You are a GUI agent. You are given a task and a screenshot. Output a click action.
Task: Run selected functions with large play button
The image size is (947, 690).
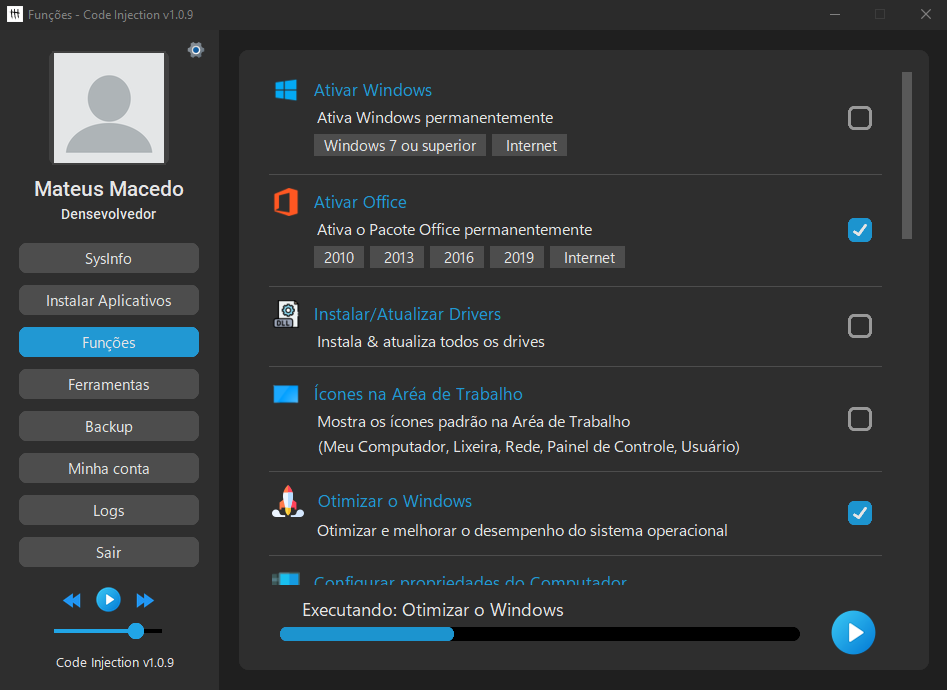click(x=853, y=633)
